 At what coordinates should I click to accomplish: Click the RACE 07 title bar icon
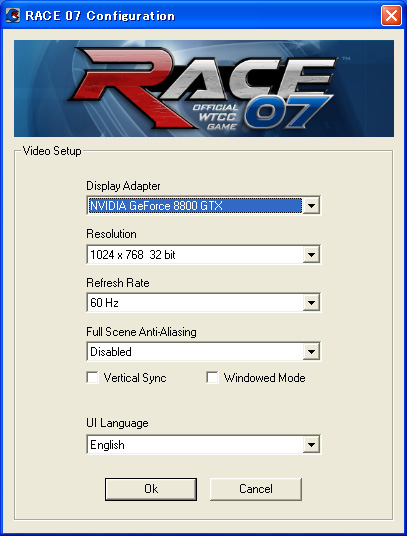pyautogui.click(x=13, y=16)
